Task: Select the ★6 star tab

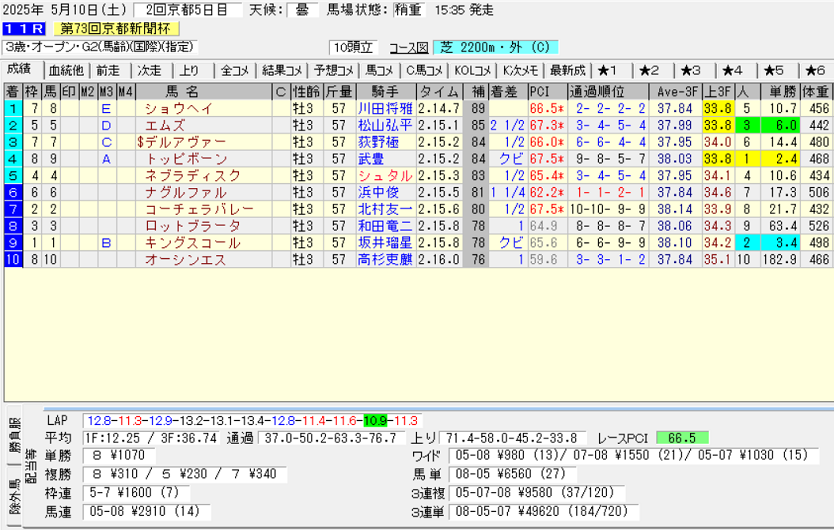Action: click(x=814, y=70)
